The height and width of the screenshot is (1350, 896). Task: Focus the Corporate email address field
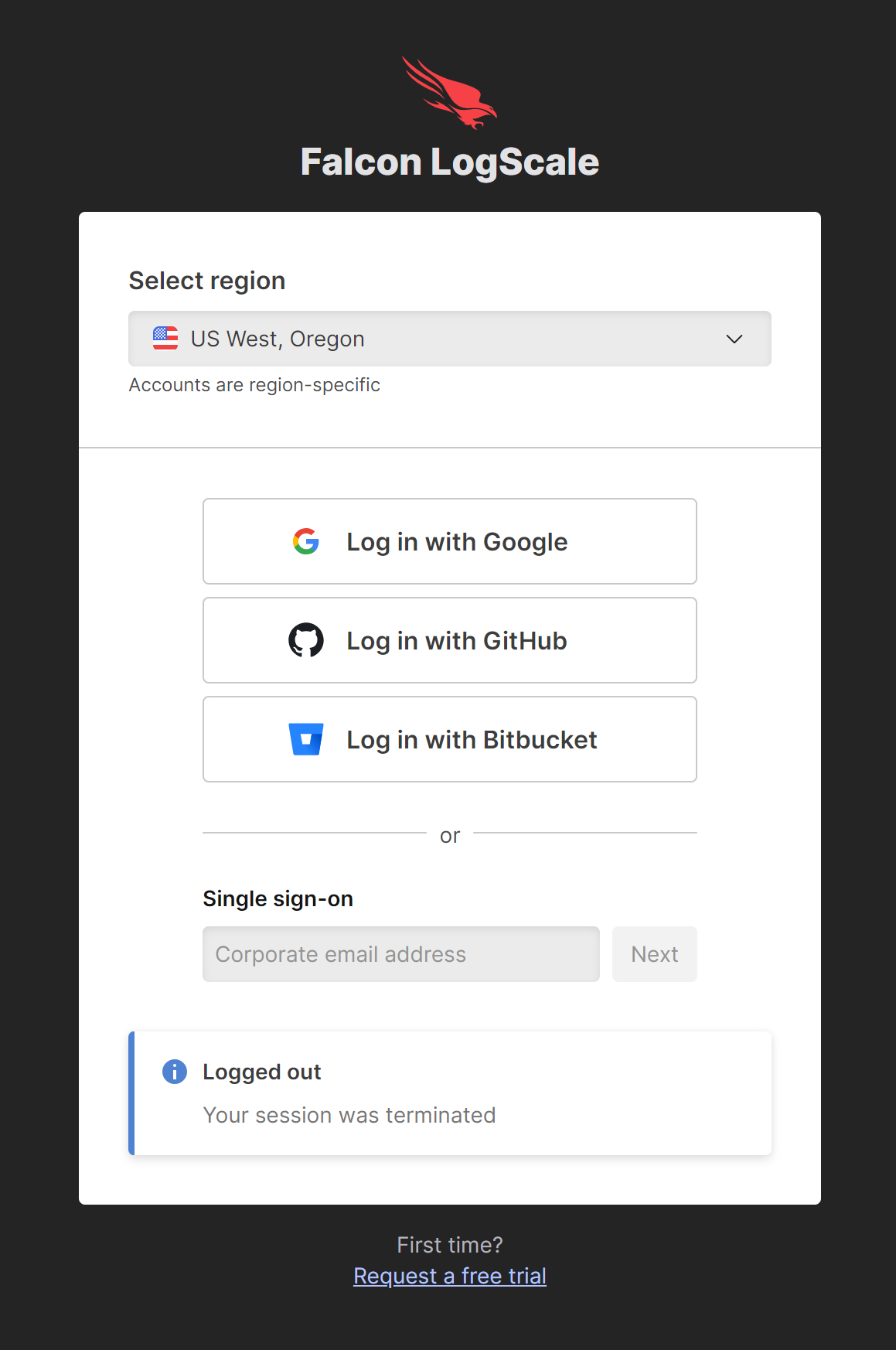[x=400, y=954]
